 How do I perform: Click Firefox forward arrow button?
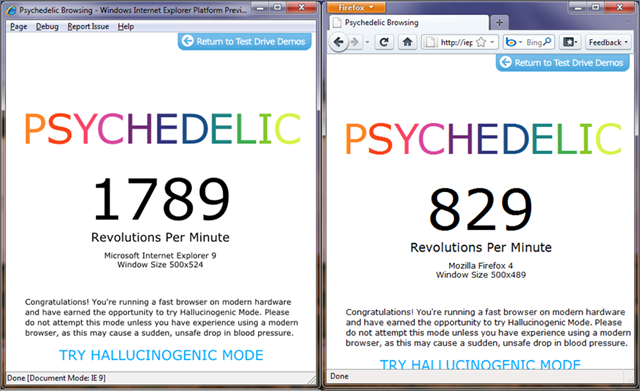[x=354, y=42]
